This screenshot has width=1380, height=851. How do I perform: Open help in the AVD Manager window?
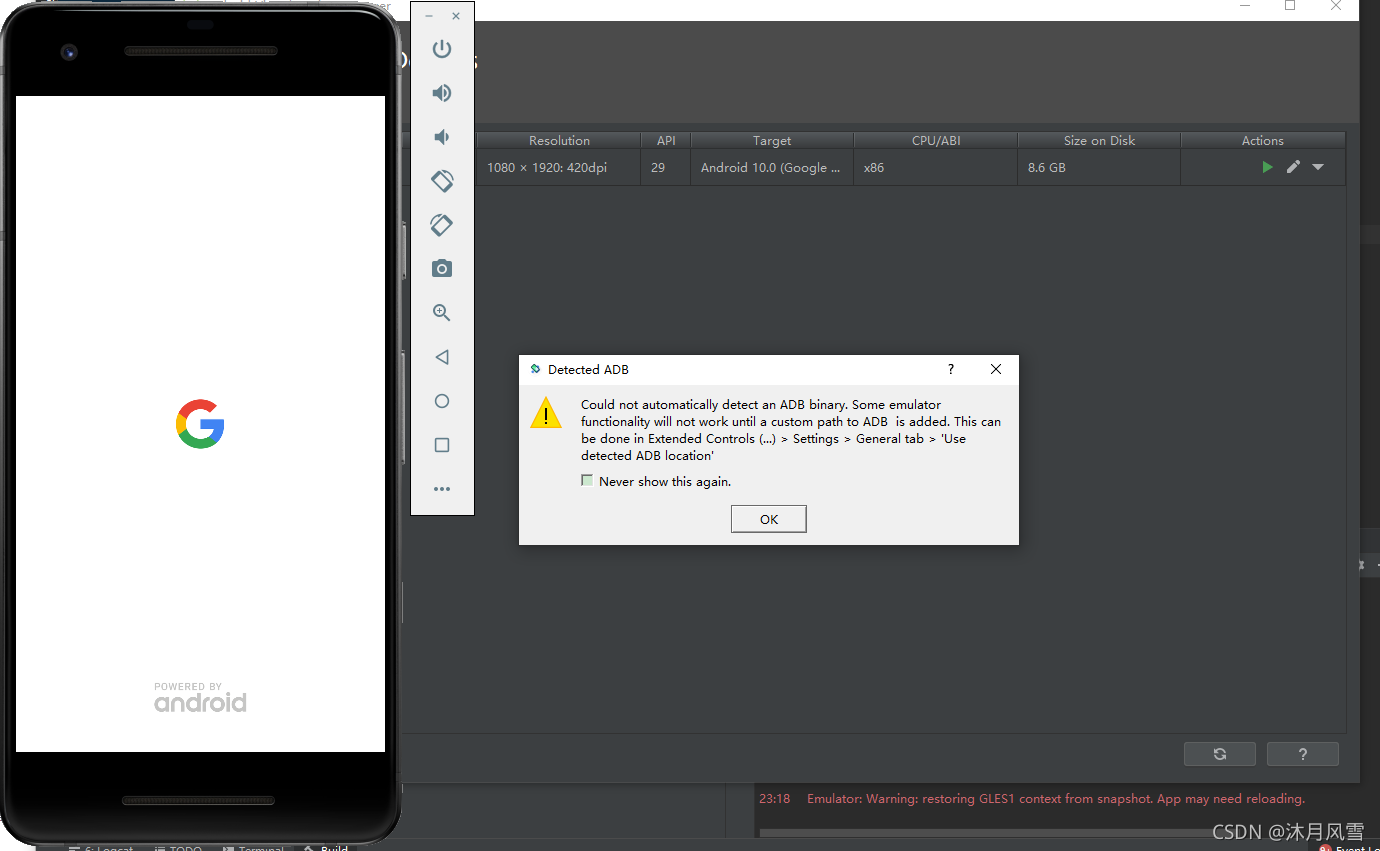tap(1302, 754)
